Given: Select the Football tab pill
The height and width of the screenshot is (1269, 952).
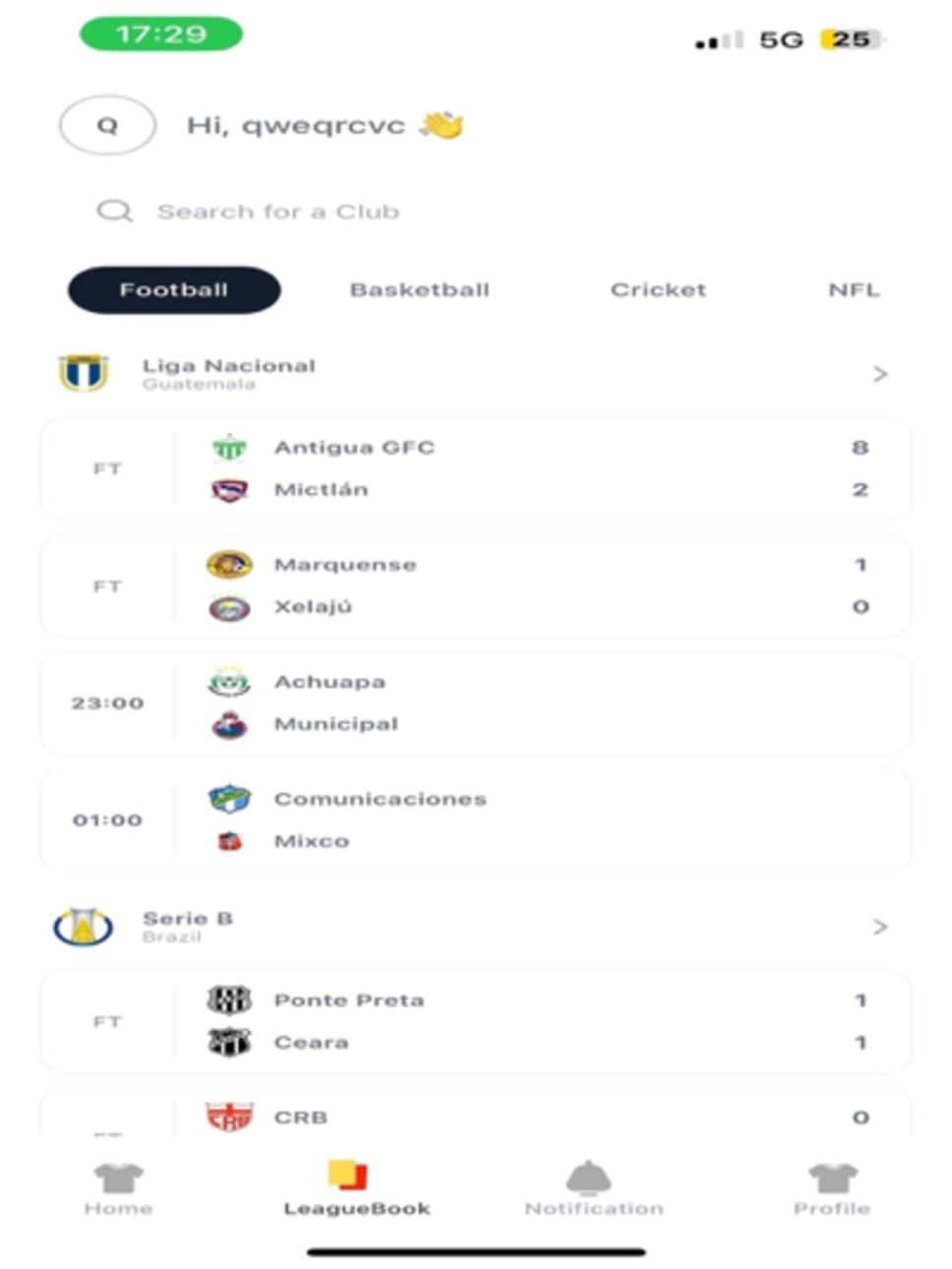Looking at the screenshot, I should tap(174, 290).
